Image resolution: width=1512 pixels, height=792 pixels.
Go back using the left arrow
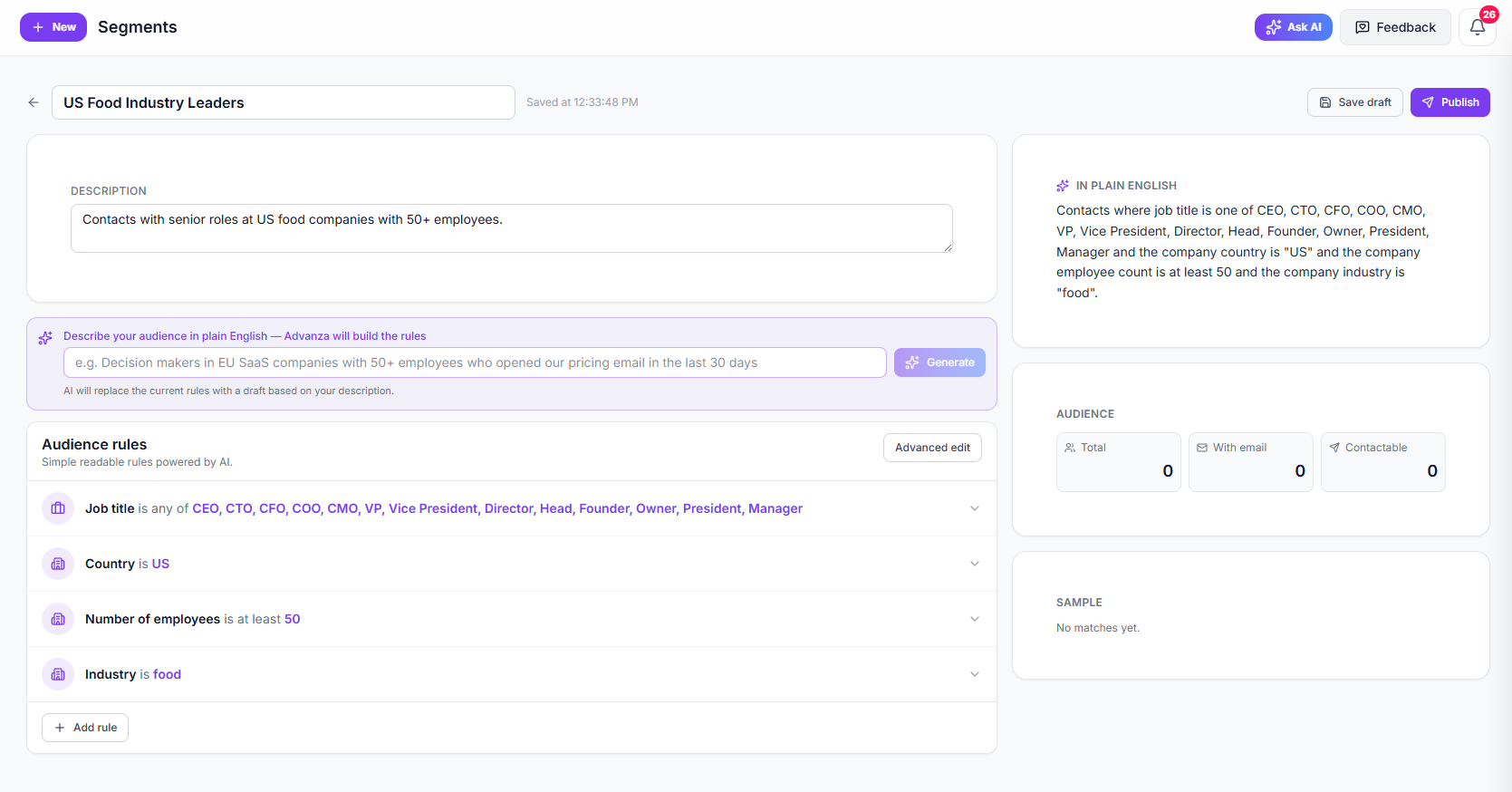pyautogui.click(x=34, y=102)
